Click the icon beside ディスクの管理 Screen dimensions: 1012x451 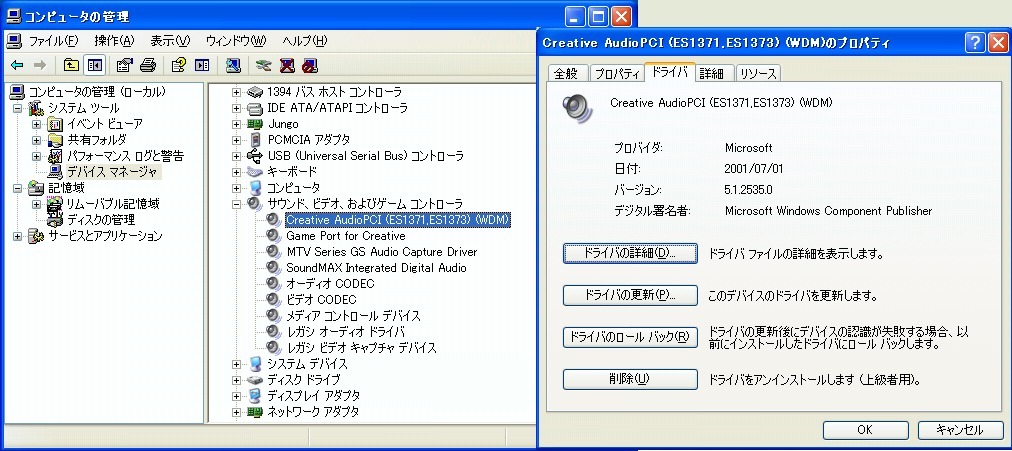point(56,220)
